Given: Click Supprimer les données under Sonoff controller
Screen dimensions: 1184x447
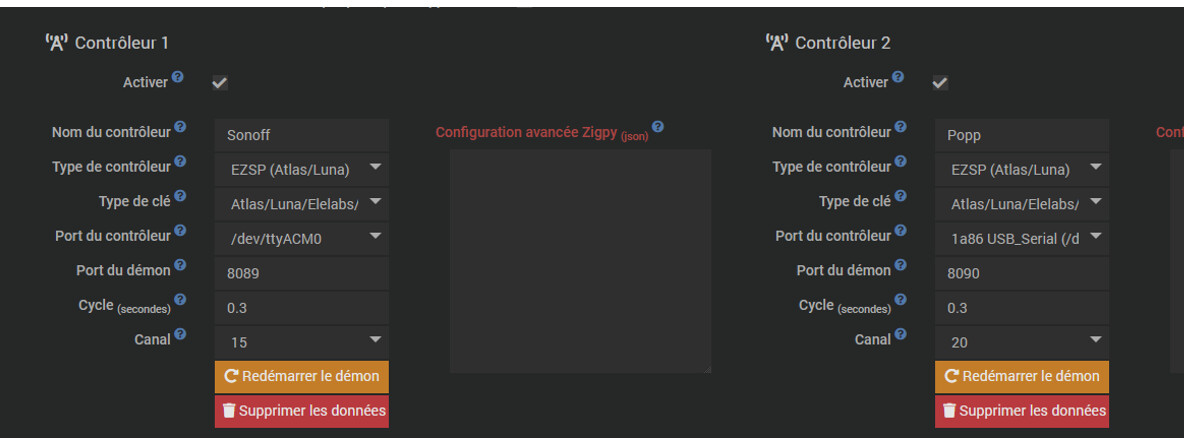Looking at the screenshot, I should click(x=301, y=411).
